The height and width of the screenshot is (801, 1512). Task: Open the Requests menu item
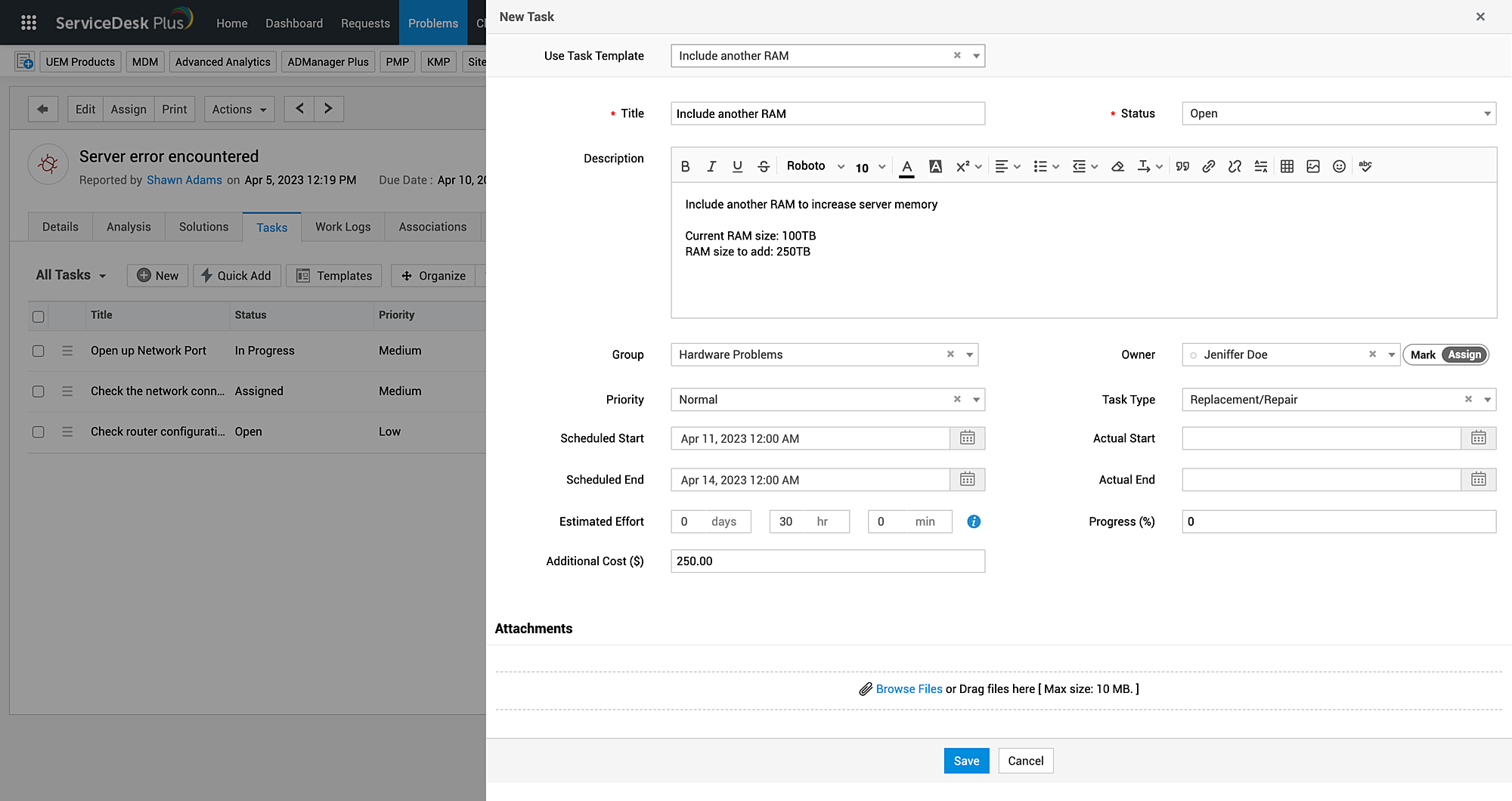(x=365, y=23)
